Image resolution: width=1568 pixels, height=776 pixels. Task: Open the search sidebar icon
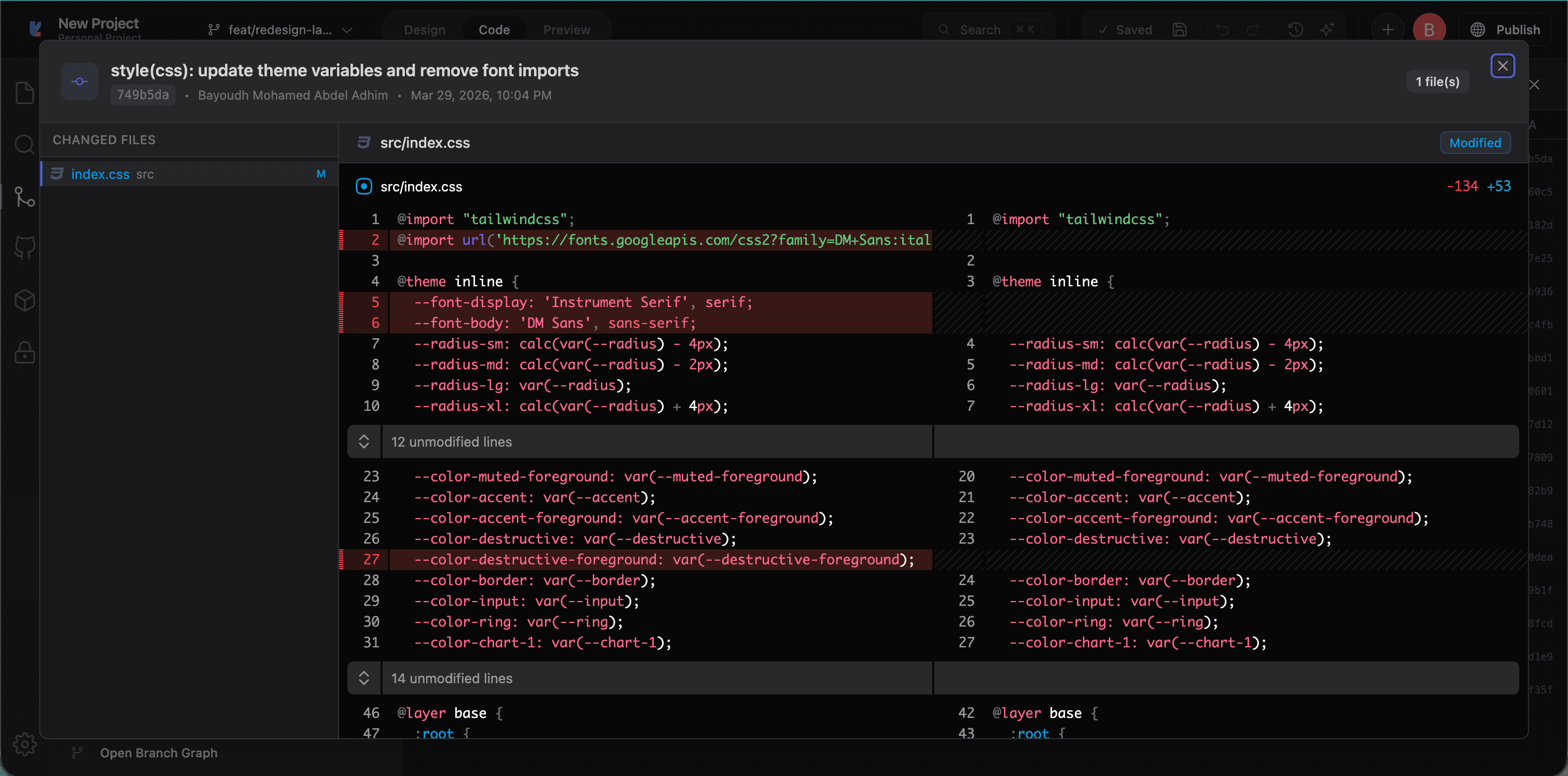pos(24,145)
